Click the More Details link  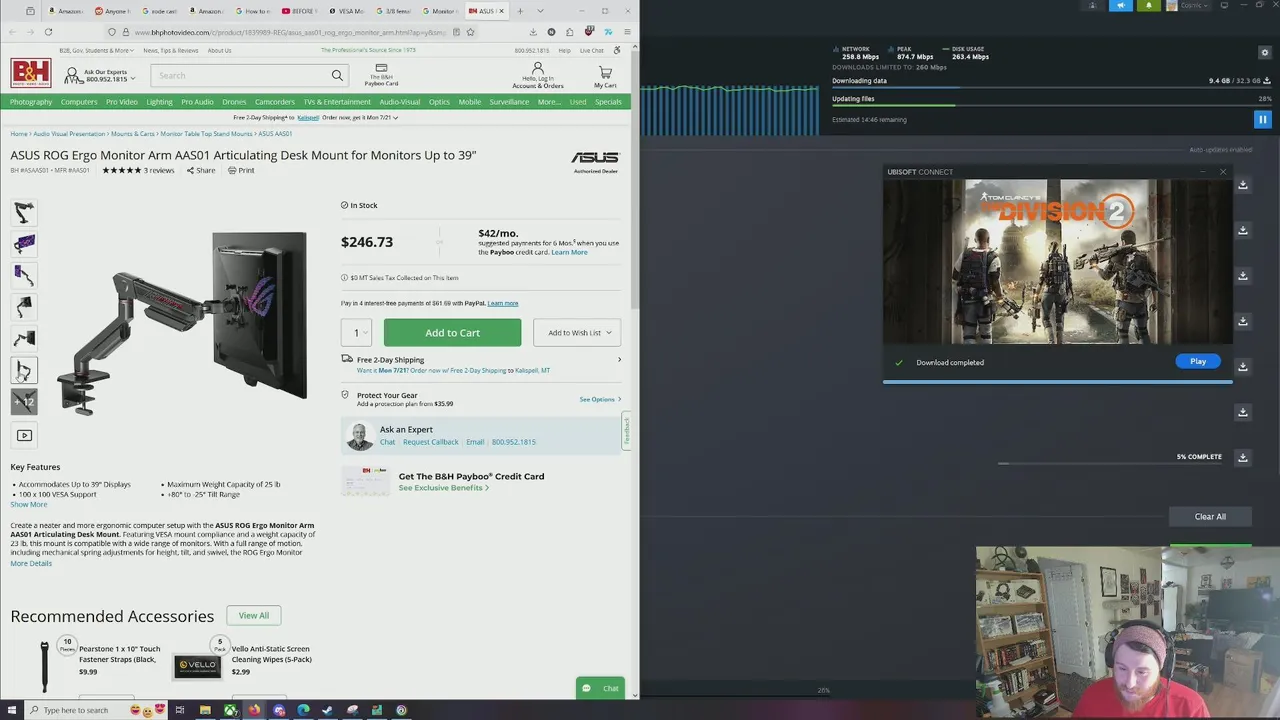pyautogui.click(x=31, y=563)
